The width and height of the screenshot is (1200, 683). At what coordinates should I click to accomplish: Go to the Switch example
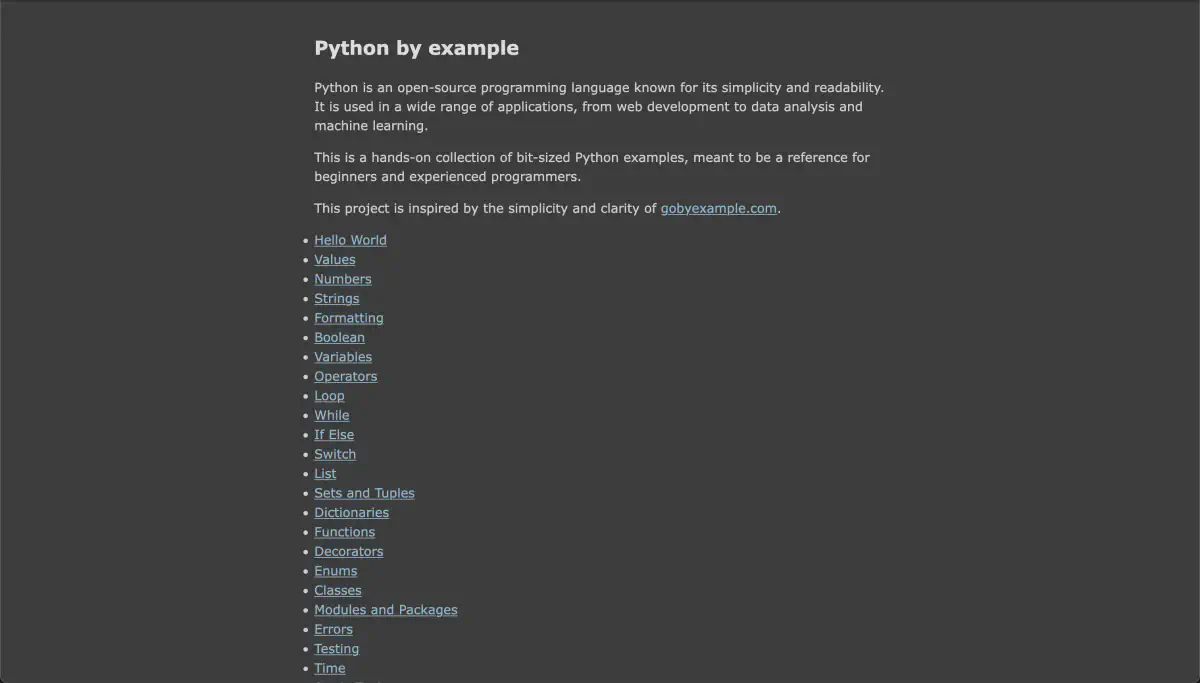coord(334,454)
